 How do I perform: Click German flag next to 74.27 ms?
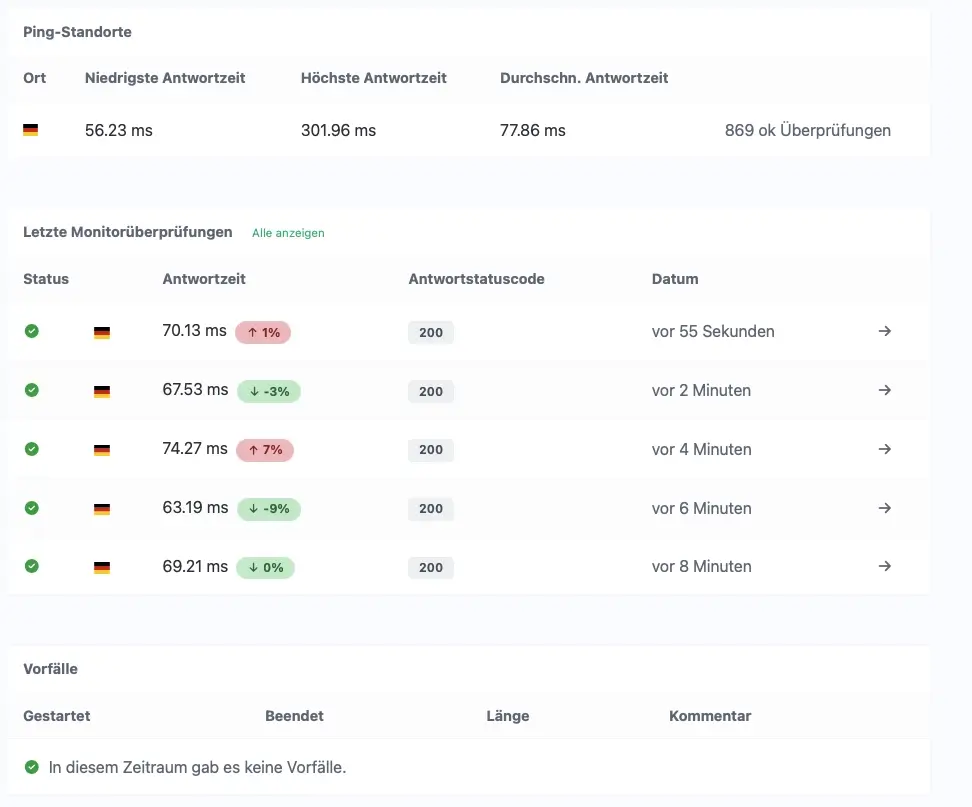[102, 450]
